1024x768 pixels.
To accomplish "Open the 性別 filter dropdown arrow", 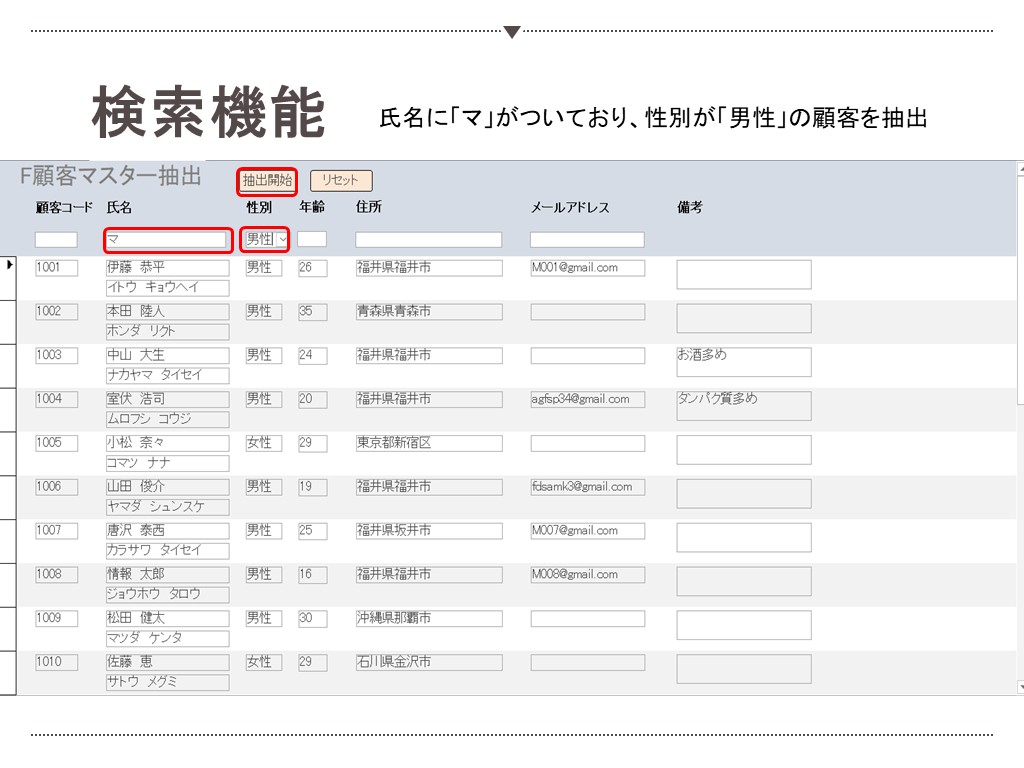I will [283, 240].
